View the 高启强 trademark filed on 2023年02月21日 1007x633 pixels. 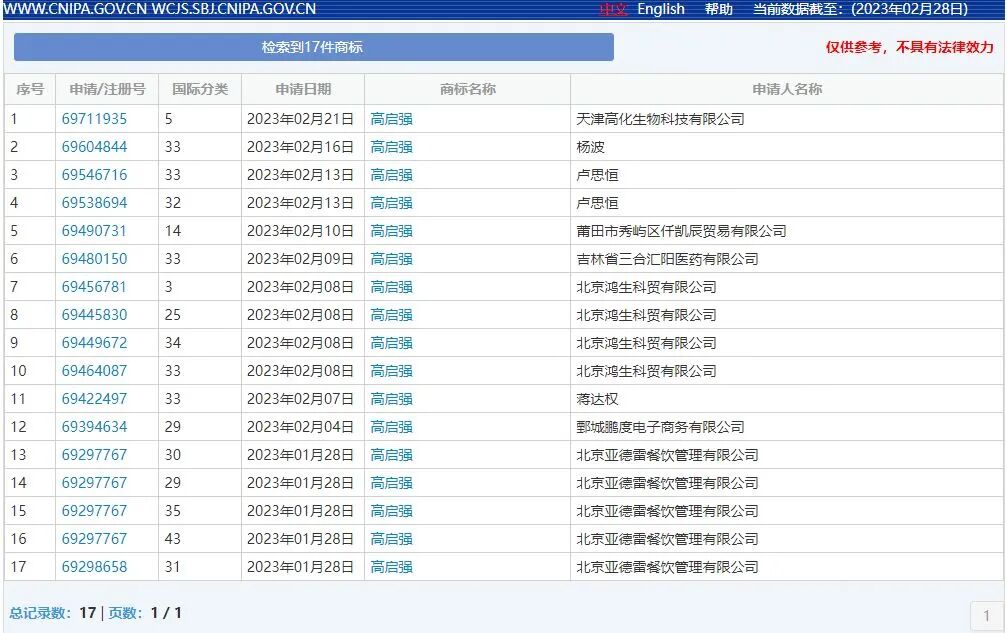click(x=392, y=118)
